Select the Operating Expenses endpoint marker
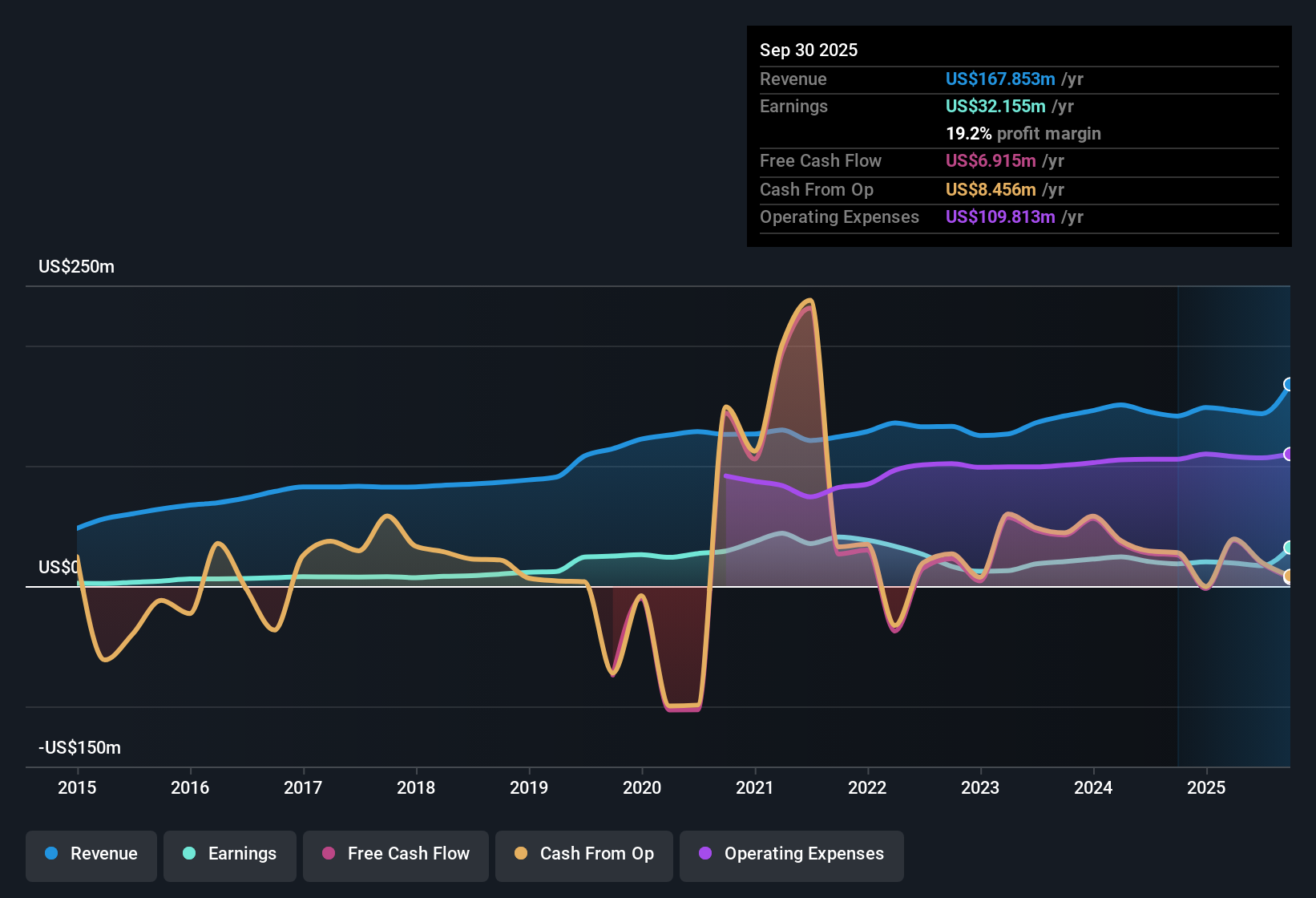The width and height of the screenshot is (1316, 898). (1289, 453)
